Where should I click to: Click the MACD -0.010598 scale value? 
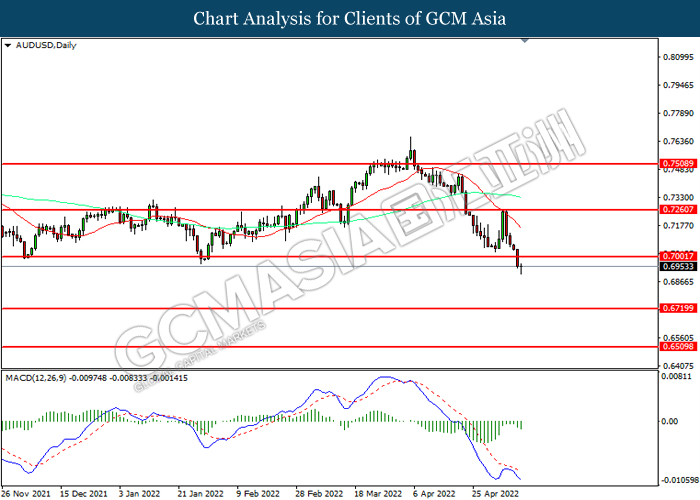[x=680, y=480]
